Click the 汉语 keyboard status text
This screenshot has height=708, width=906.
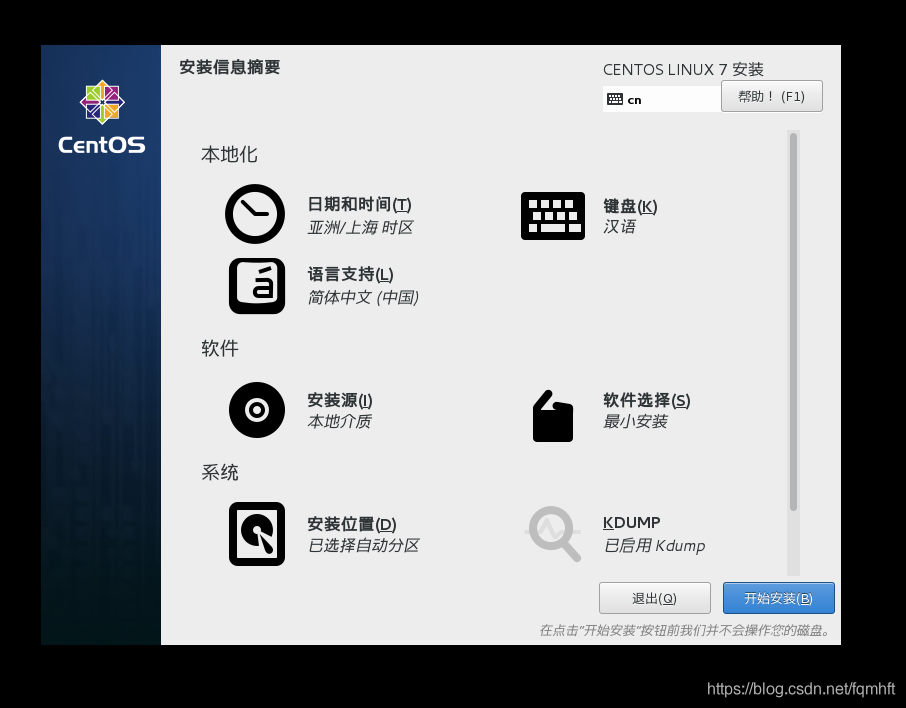tap(619, 227)
